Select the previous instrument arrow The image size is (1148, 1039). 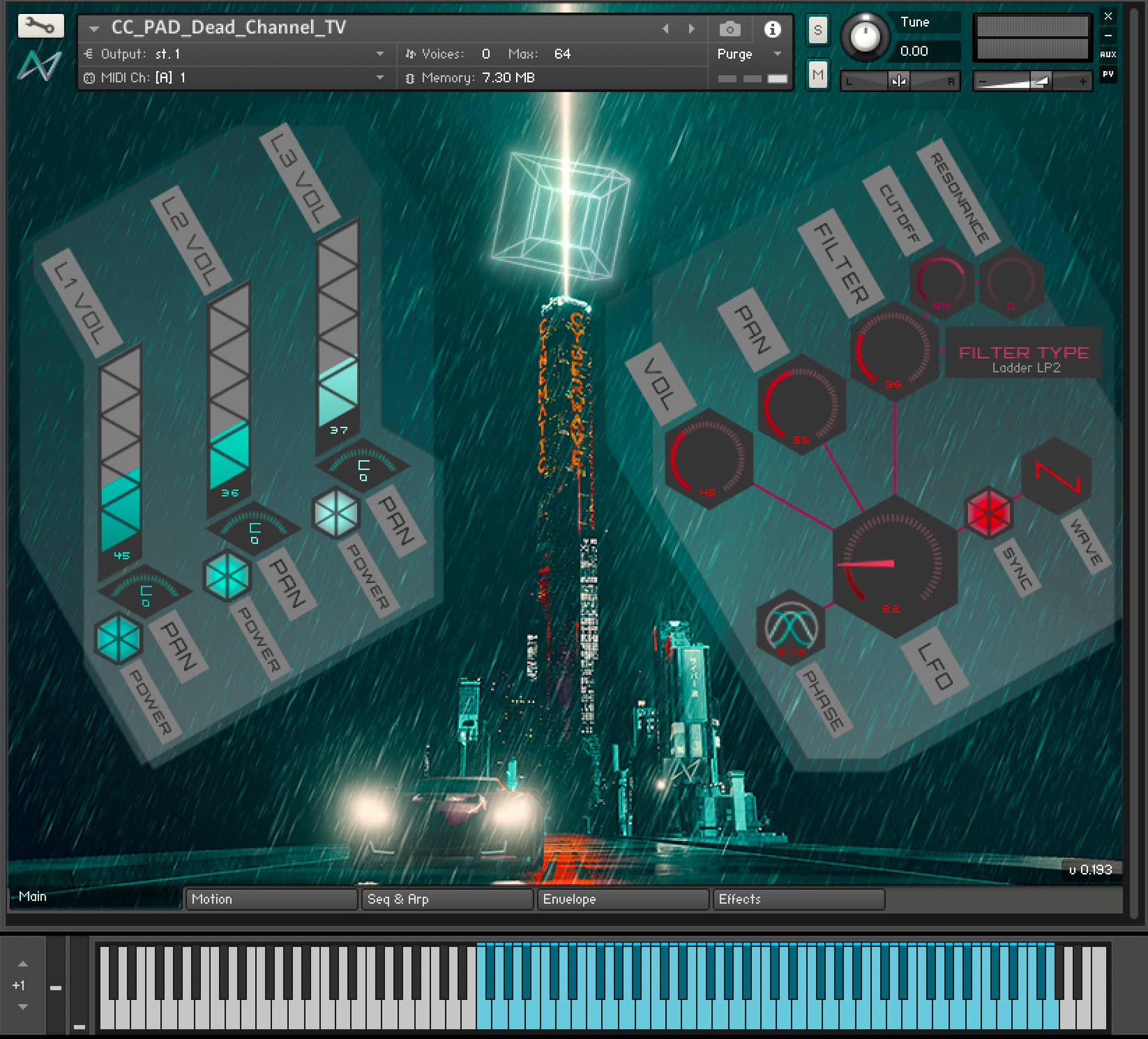(x=665, y=29)
